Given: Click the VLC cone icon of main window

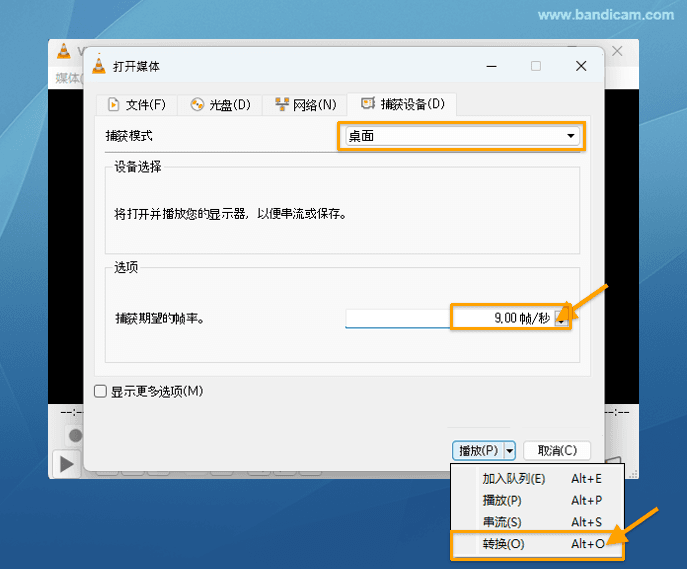Looking at the screenshot, I should 64,51.
